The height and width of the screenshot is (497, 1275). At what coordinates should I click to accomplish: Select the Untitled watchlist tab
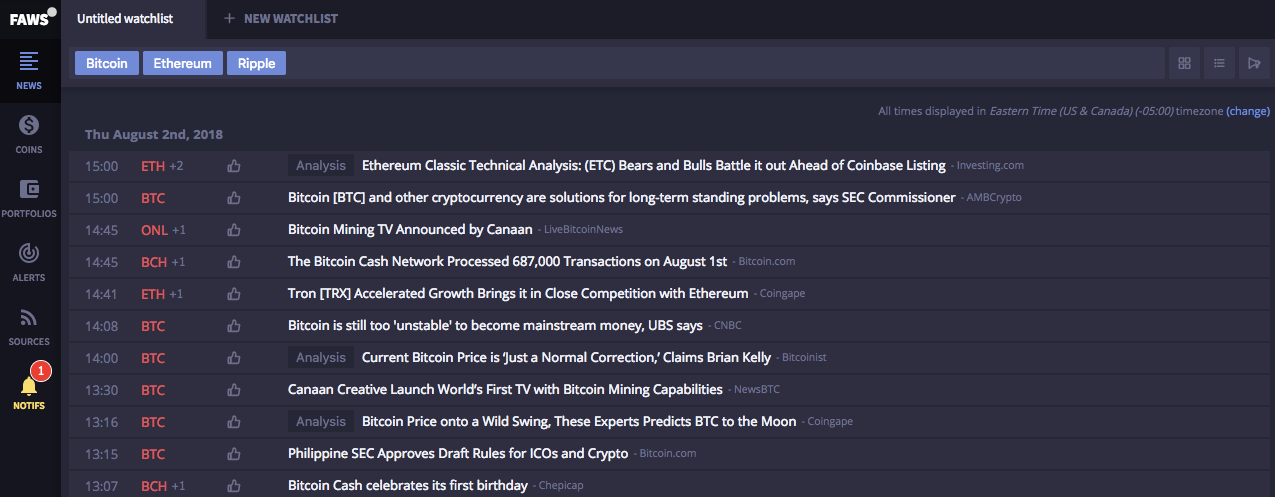click(x=133, y=19)
